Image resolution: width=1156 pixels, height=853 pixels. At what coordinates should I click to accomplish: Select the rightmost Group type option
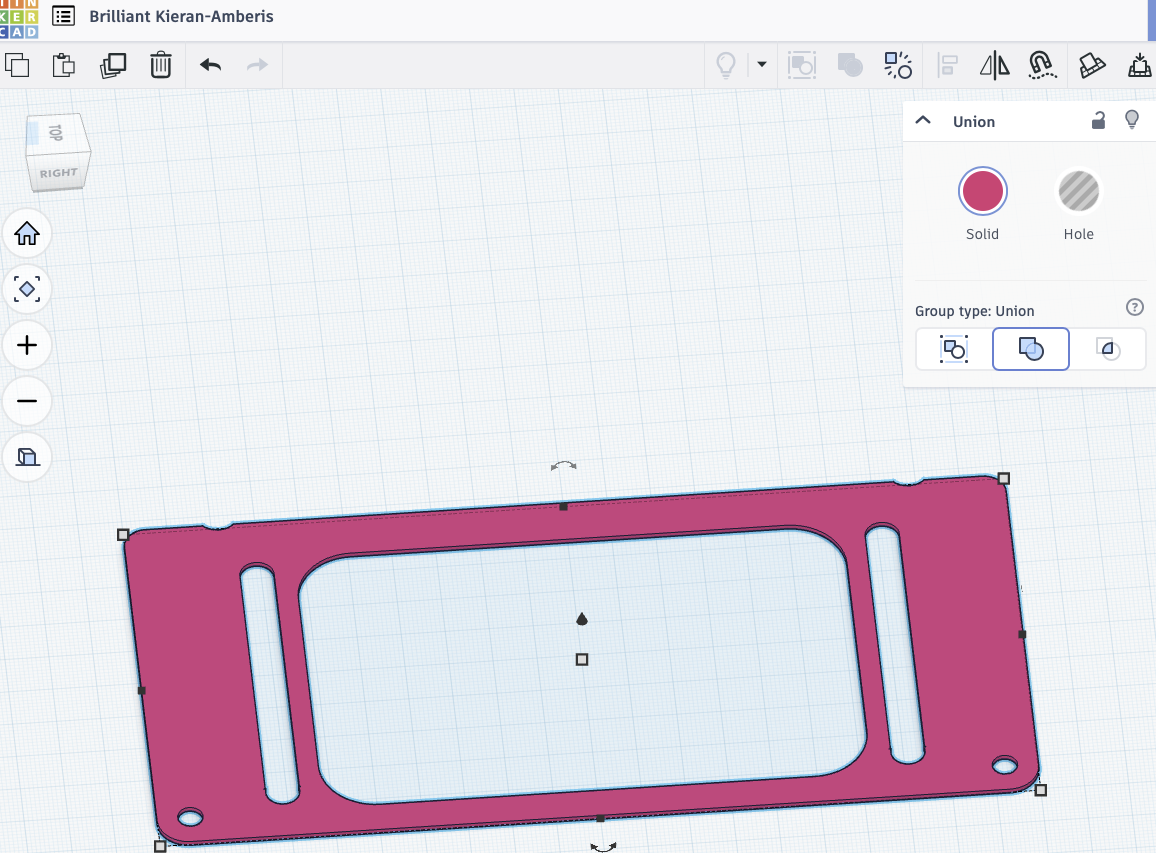(1108, 349)
